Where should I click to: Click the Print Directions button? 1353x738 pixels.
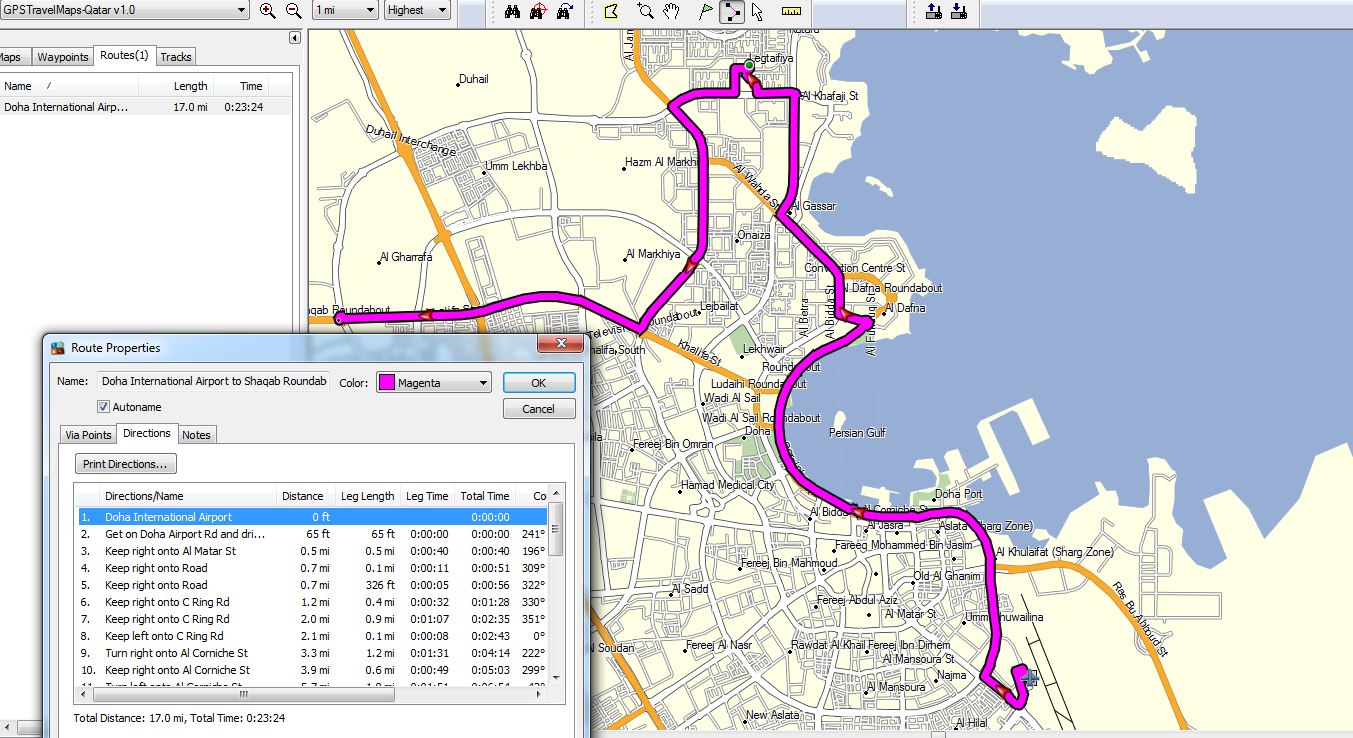(x=125, y=463)
